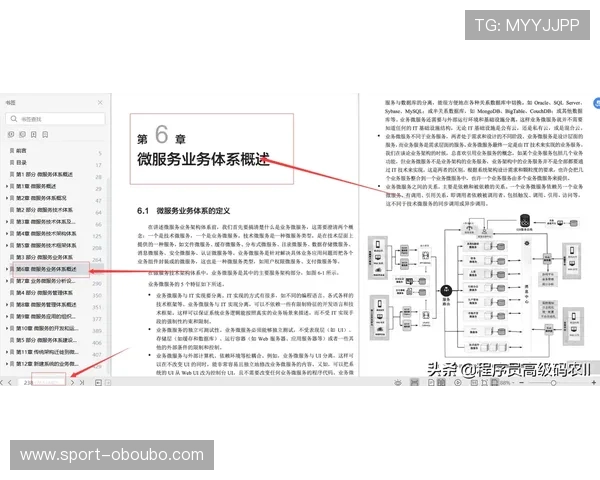The height and width of the screenshot is (480, 600).
Task: Expand the 第9章 bookmark arrow
Action: click(7, 317)
